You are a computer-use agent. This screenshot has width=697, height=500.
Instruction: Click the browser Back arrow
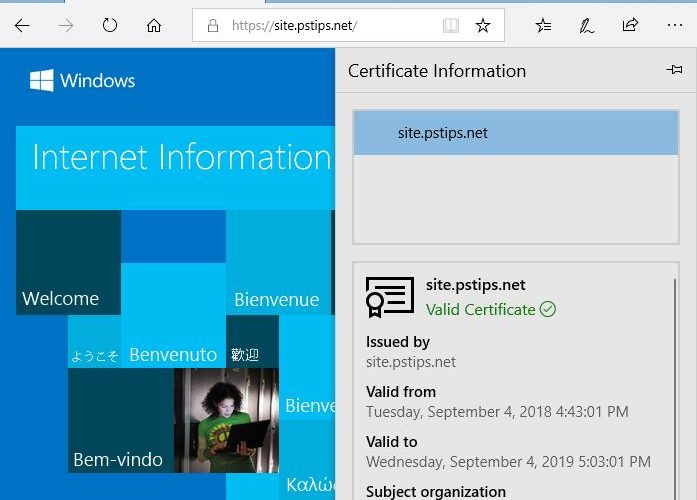tap(22, 25)
